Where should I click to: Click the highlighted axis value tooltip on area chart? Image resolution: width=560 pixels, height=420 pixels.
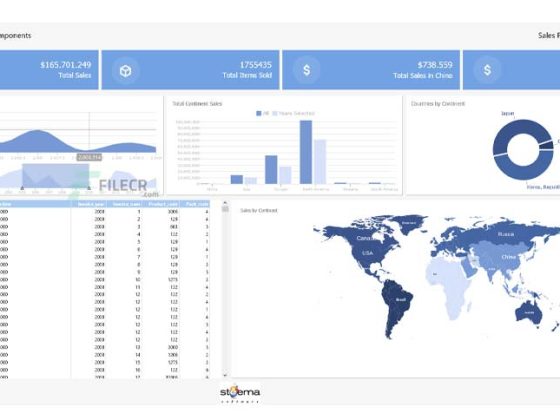coord(89,157)
